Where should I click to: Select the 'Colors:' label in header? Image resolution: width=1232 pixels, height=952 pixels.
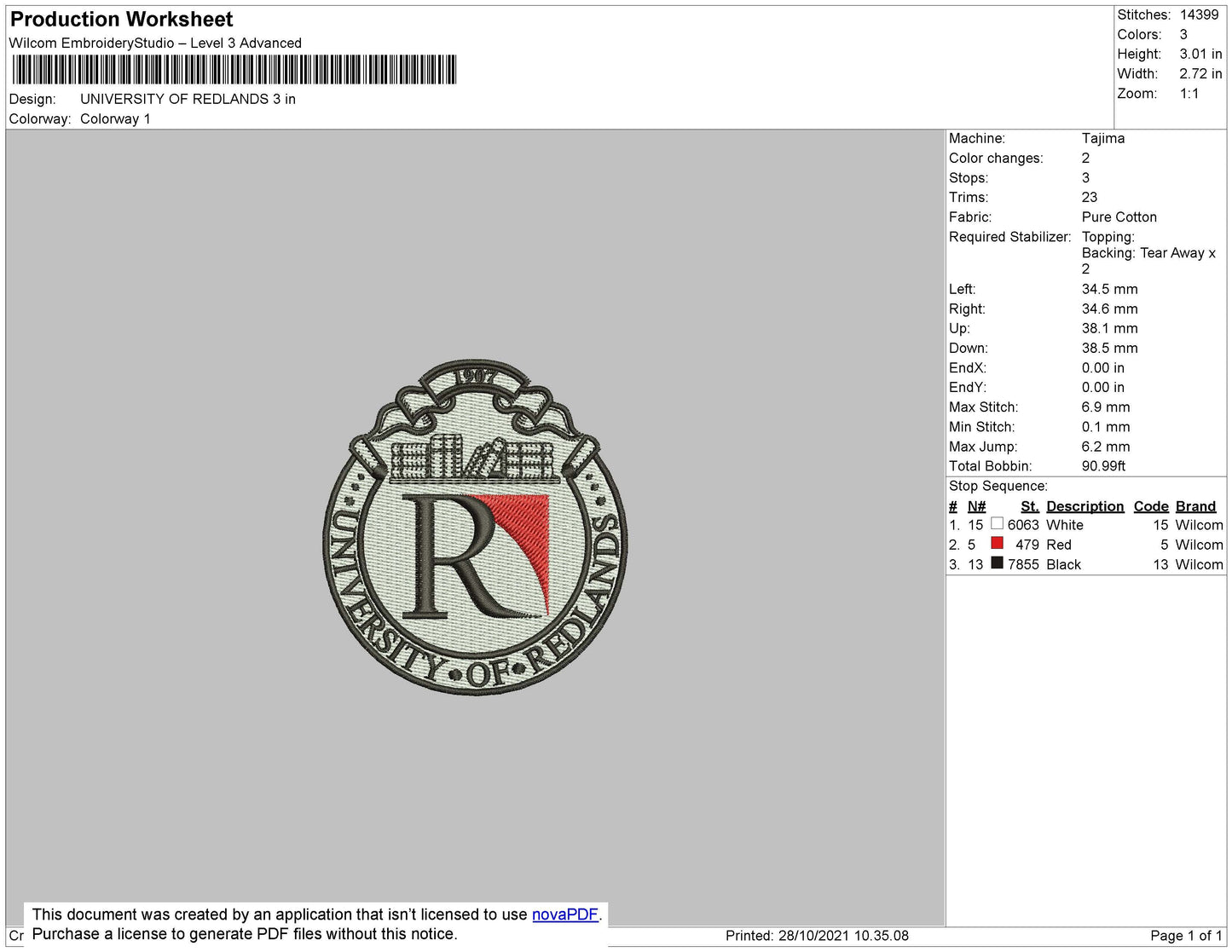tap(1140, 34)
